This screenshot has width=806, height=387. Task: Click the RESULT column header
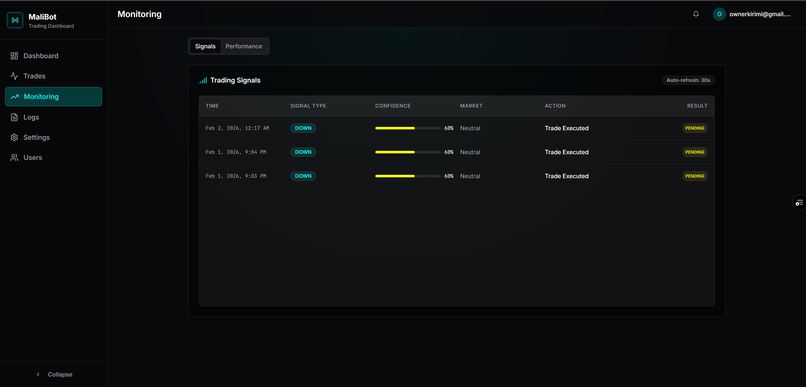click(697, 106)
